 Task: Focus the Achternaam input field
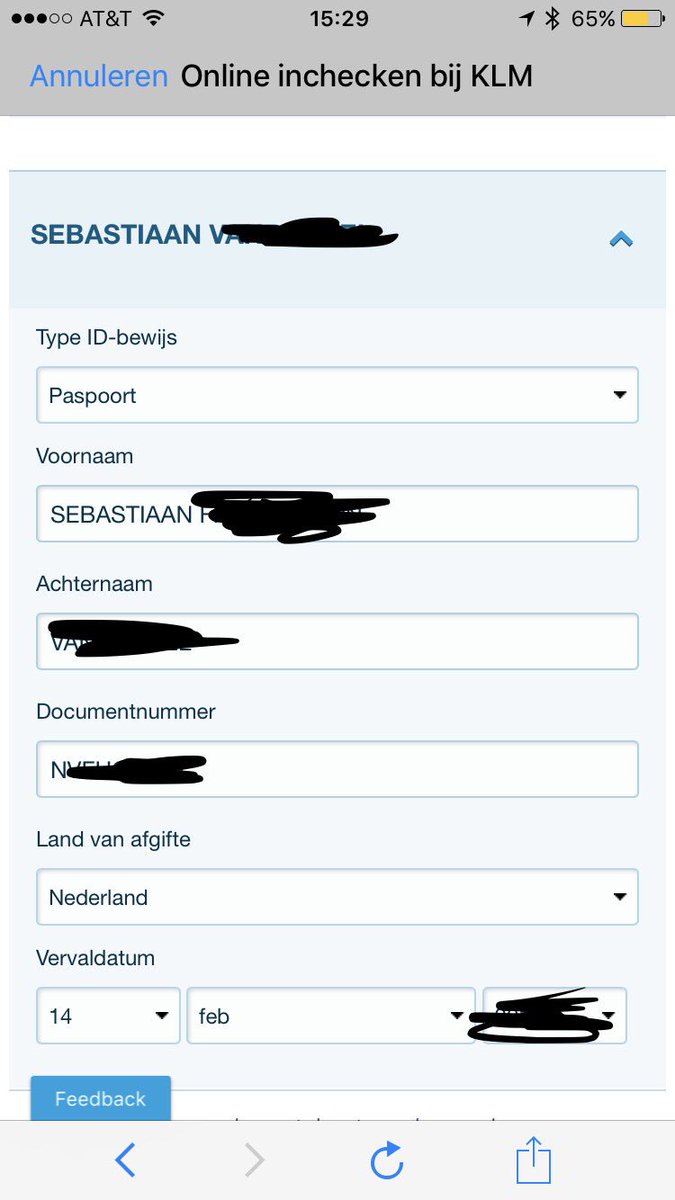tap(337, 641)
